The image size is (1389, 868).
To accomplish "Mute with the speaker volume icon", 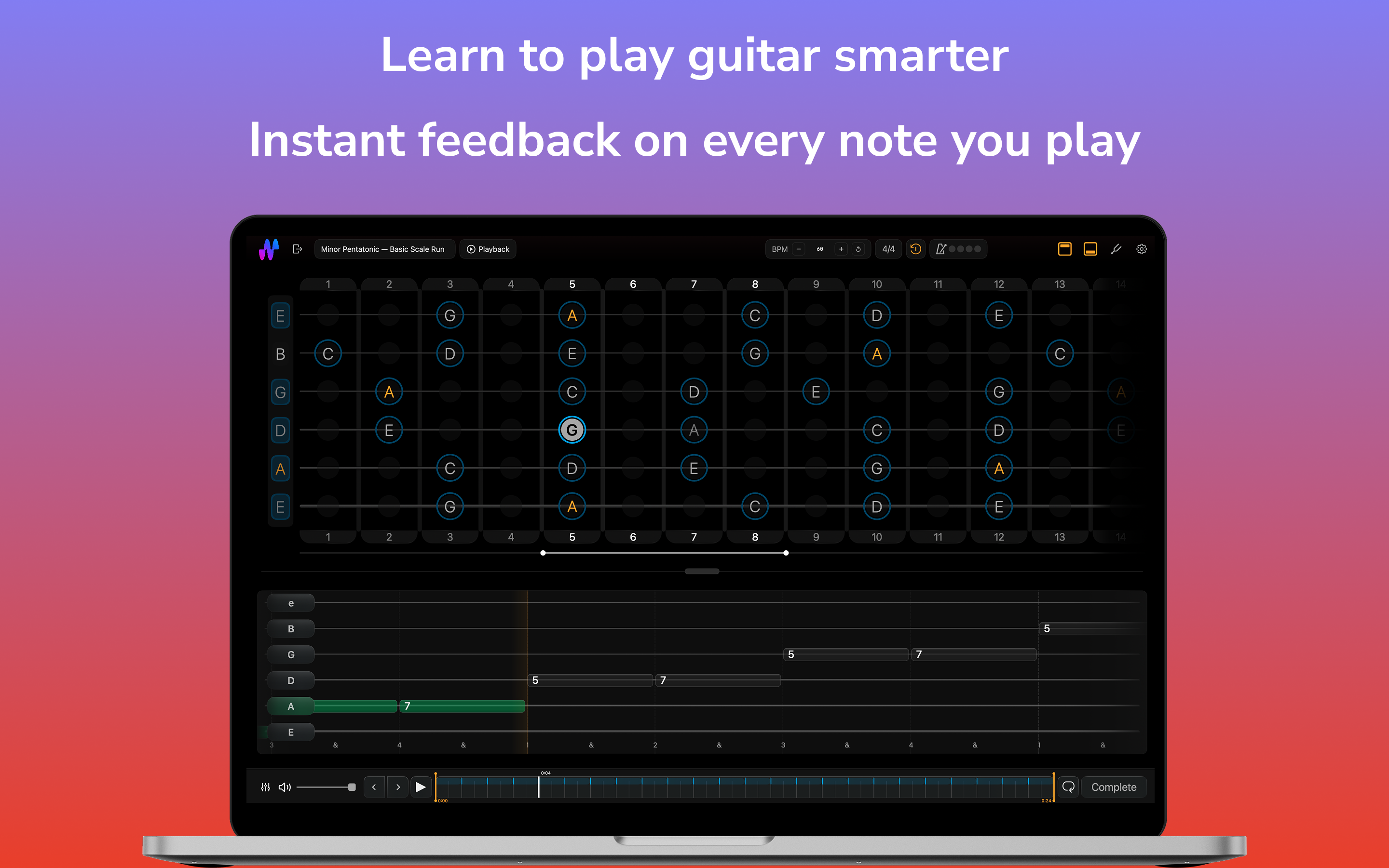I will click(x=285, y=787).
